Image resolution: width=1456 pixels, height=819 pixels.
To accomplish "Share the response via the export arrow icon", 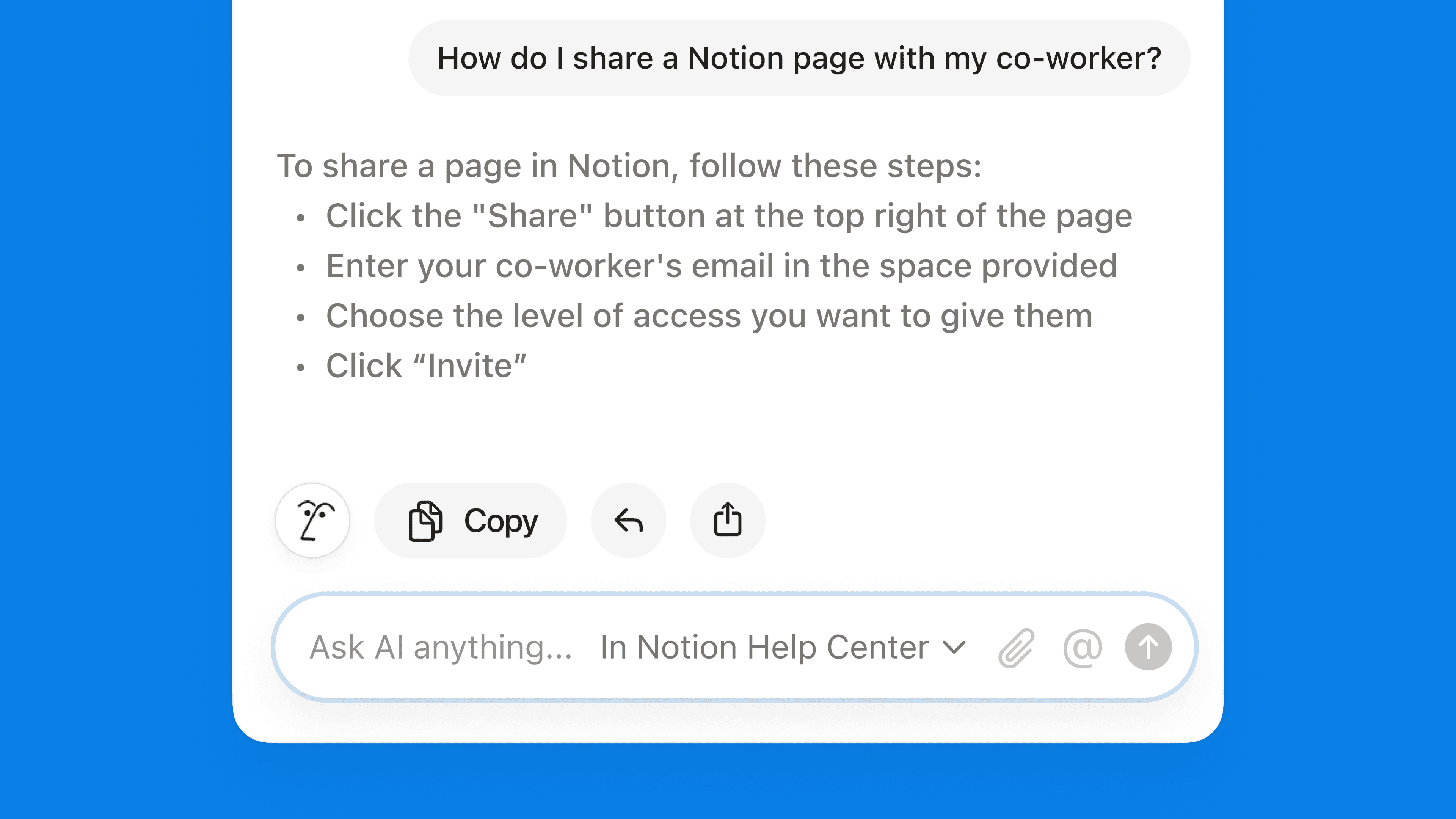I will tap(728, 520).
